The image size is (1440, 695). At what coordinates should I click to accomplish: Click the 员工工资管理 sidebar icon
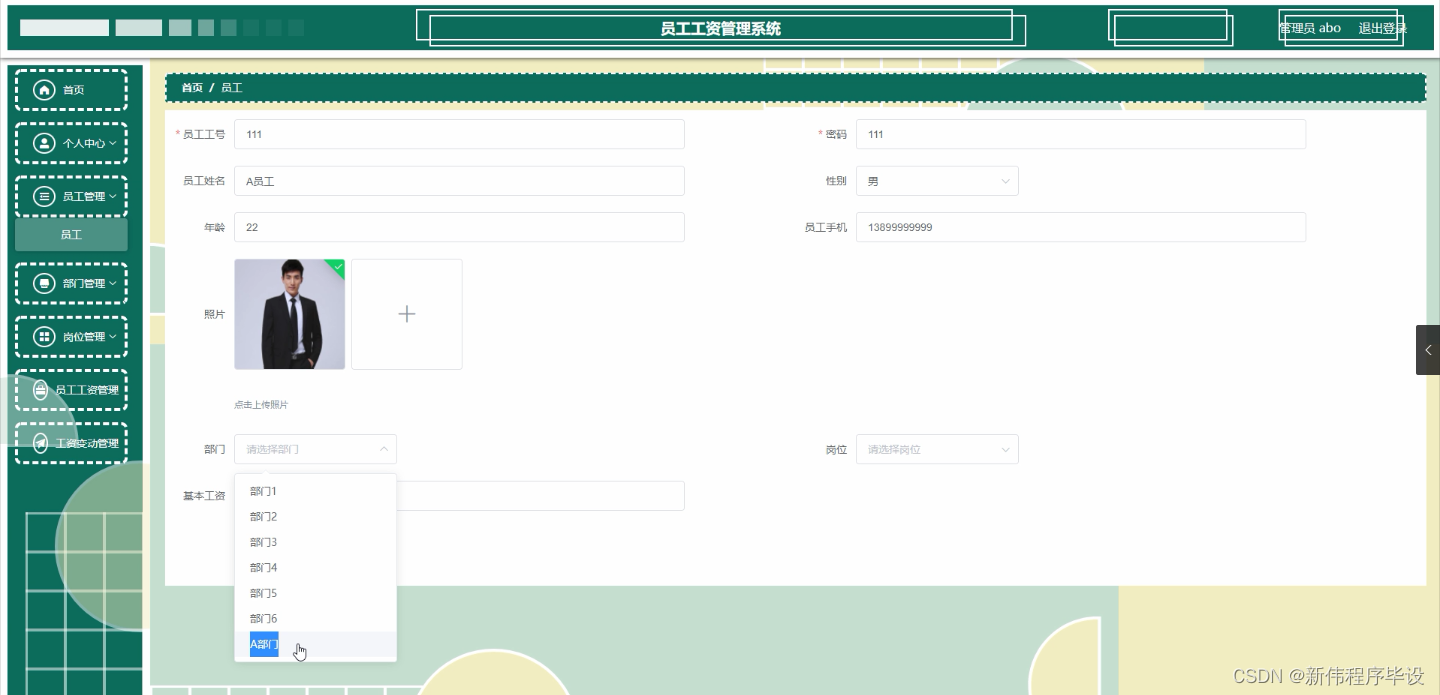tap(41, 390)
